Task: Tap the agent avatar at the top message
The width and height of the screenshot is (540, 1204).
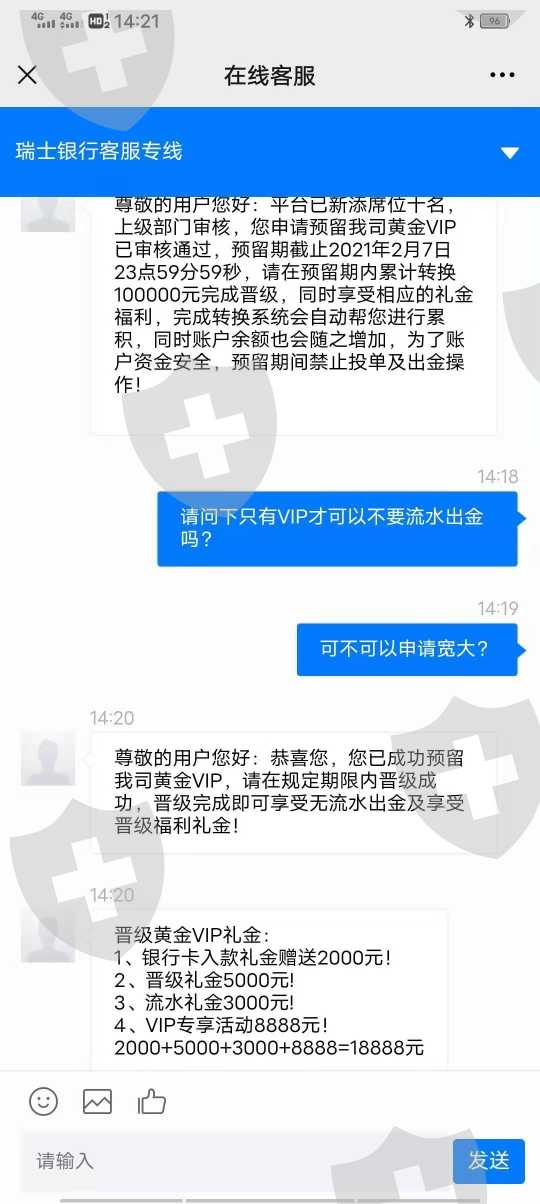Action: pos(48,213)
